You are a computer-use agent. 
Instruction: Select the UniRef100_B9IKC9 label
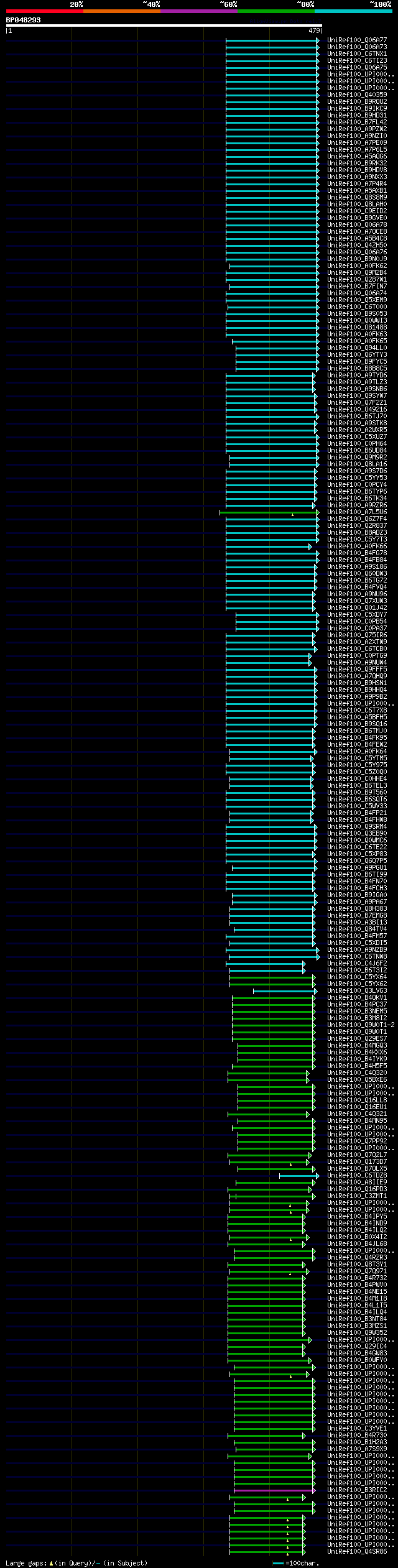[x=357, y=109]
